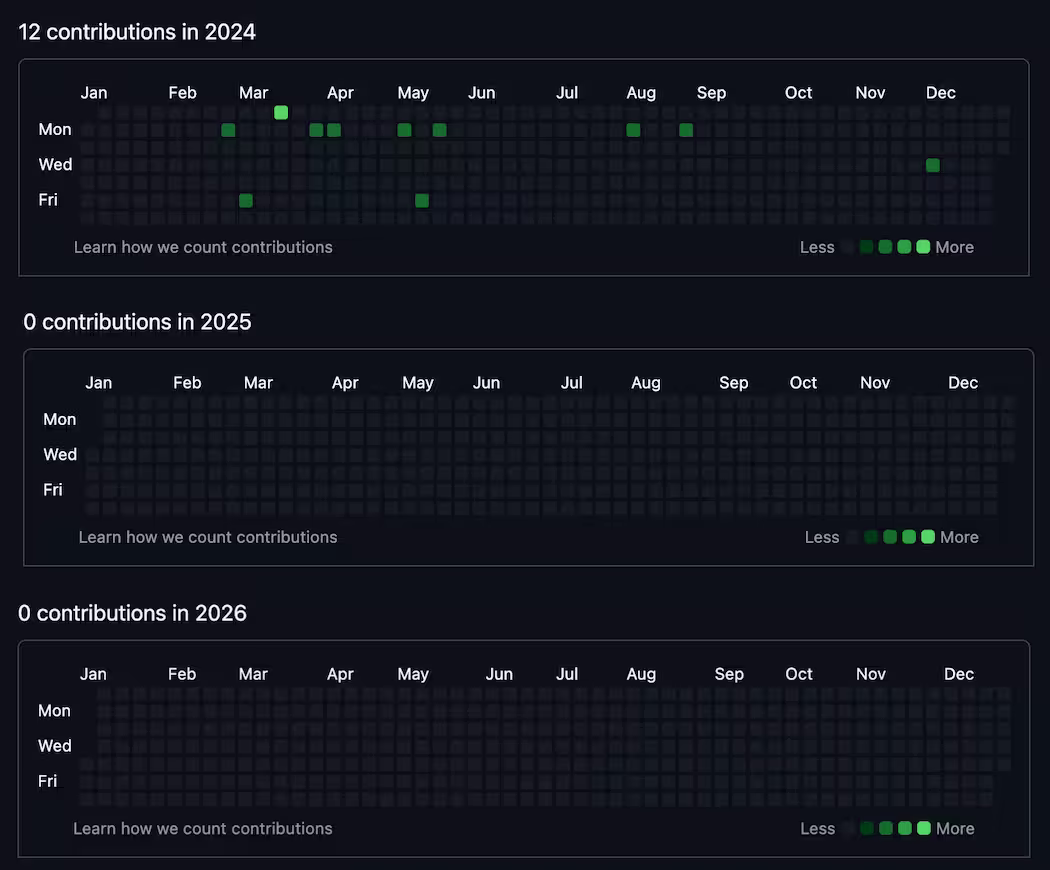Image resolution: width=1050 pixels, height=870 pixels.
Task: Click the '12 contributions in 2024' heading
Action: tap(137, 32)
